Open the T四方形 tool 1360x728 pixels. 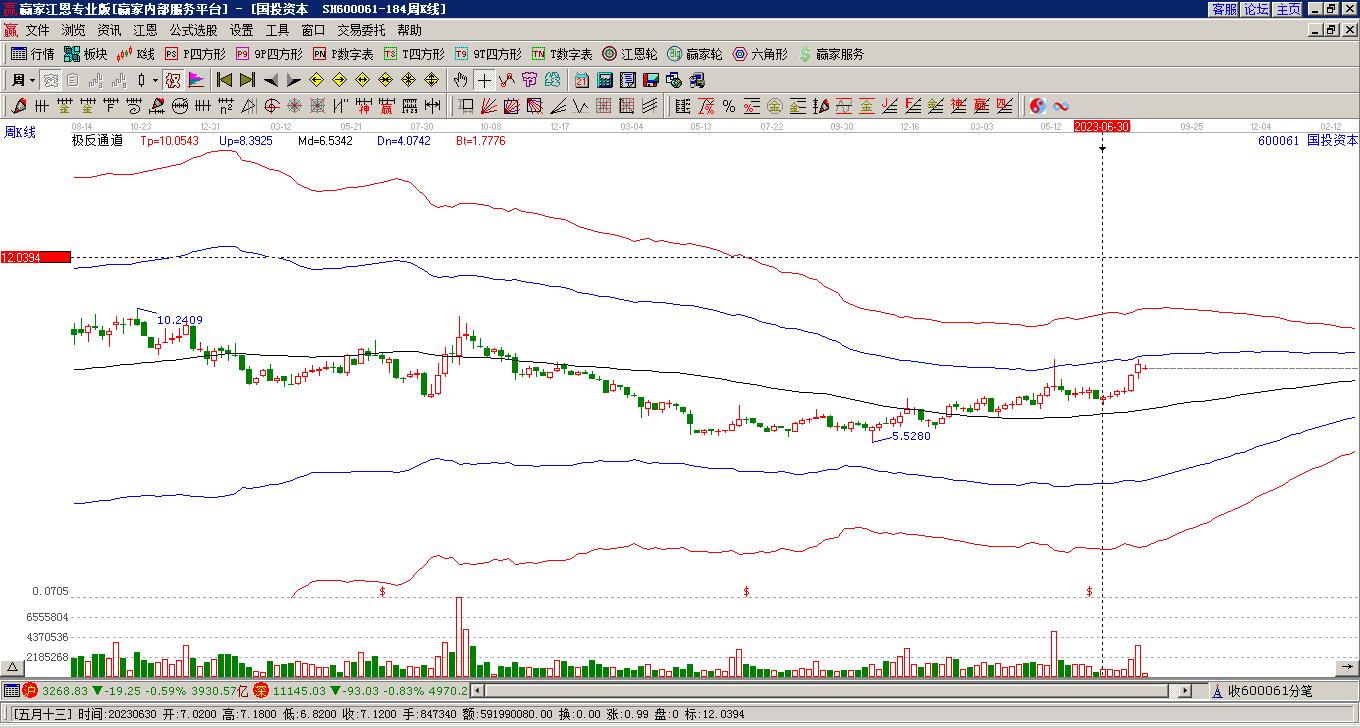pyautogui.click(x=414, y=54)
